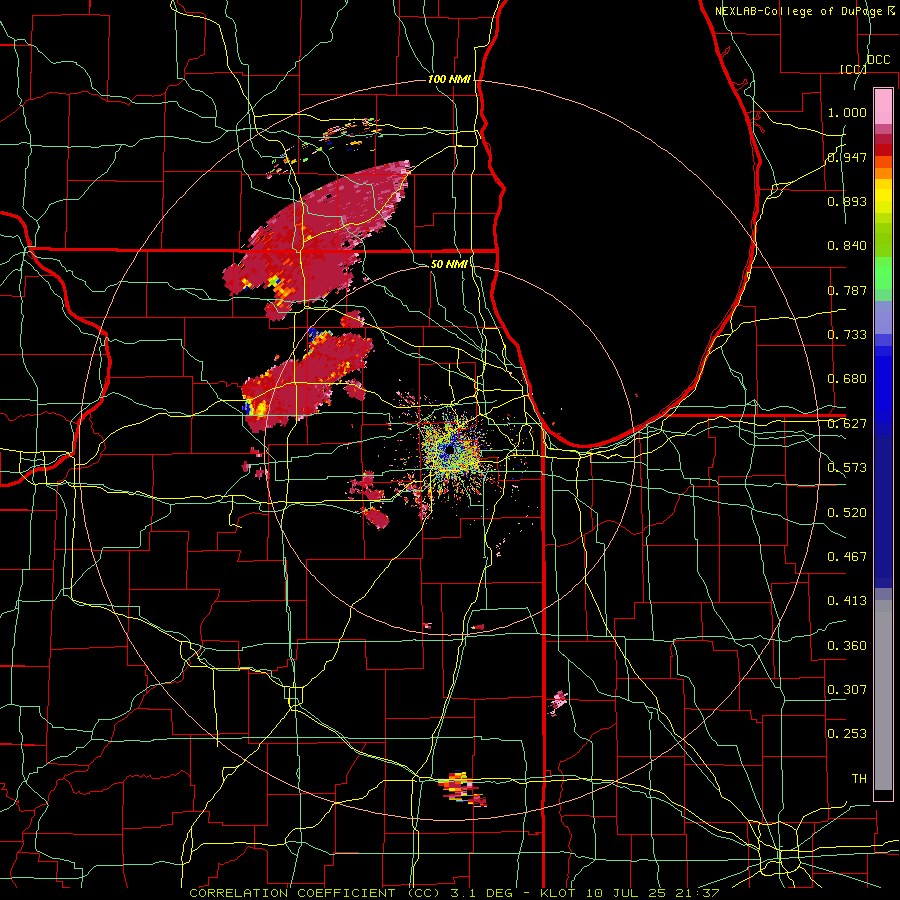Click the 100 NMI range ring label
Image resolution: width=900 pixels, height=900 pixels.
tap(449, 79)
